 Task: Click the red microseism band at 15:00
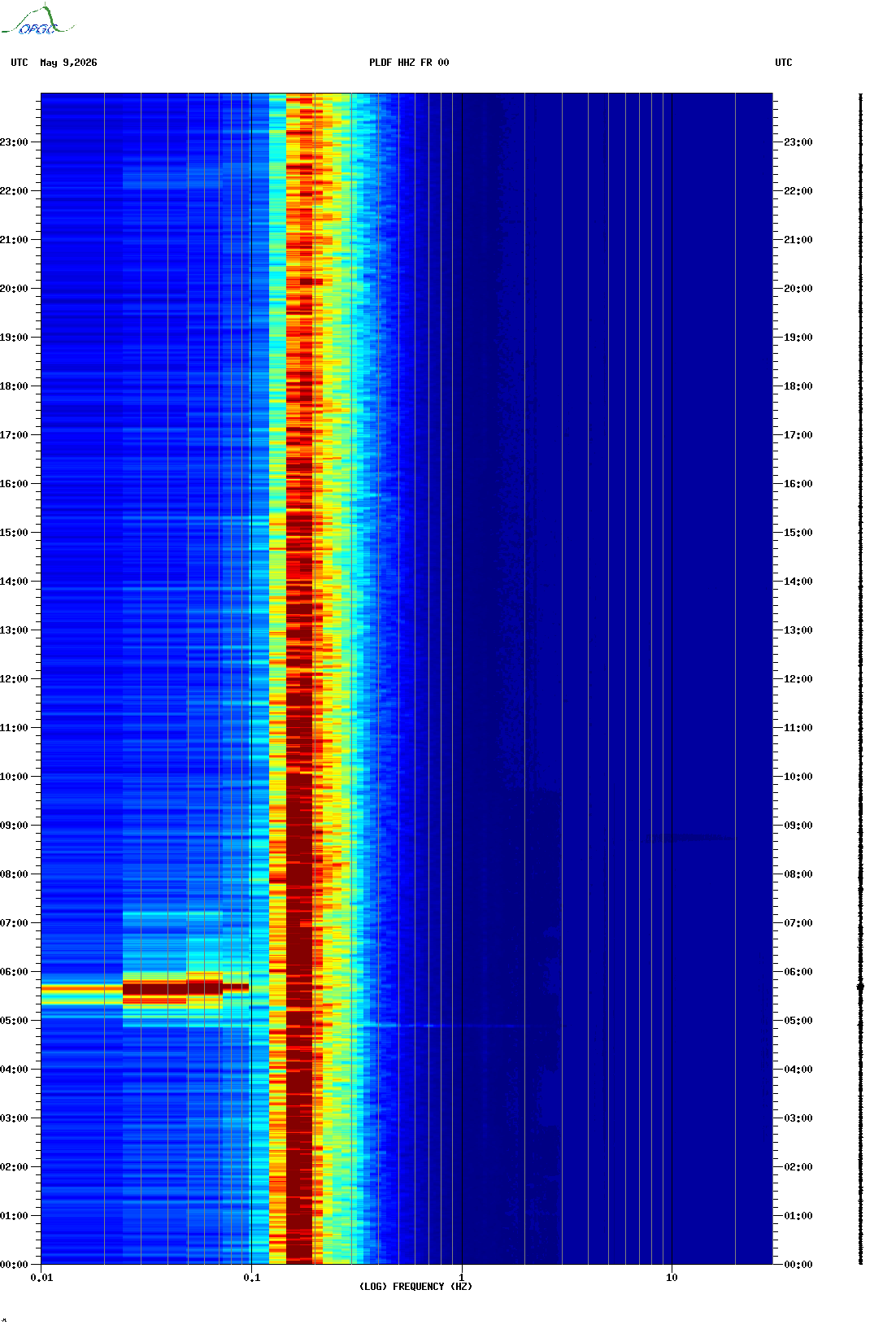[299, 533]
